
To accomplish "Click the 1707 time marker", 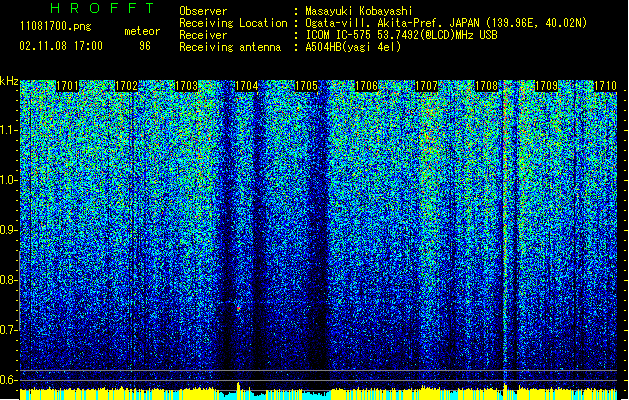I will click(x=426, y=86).
